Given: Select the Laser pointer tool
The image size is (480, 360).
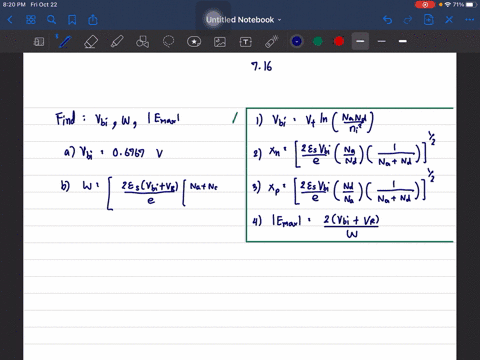Looking at the screenshot, I should pyautogui.click(x=272, y=41).
